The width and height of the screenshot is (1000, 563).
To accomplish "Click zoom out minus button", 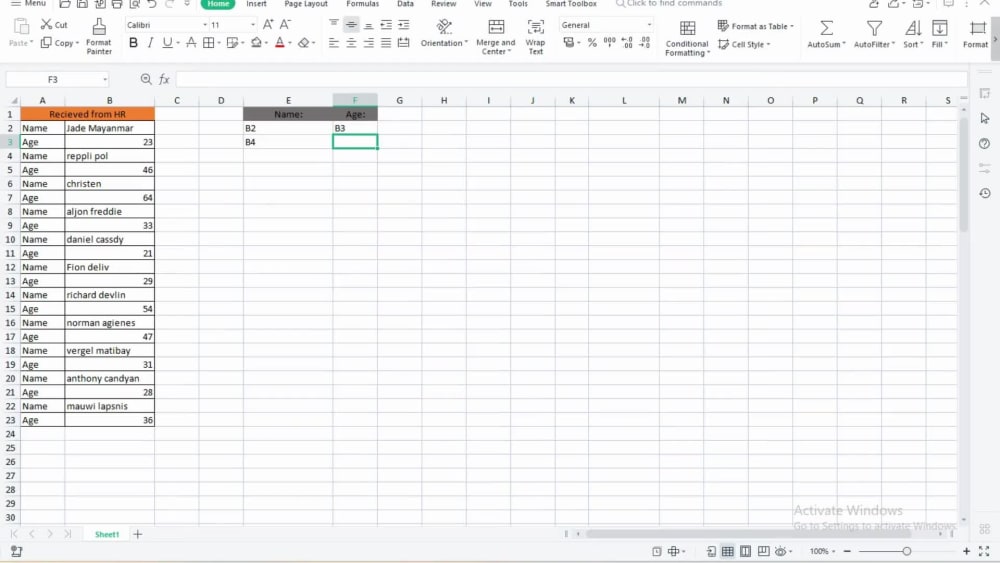I will (x=847, y=551).
